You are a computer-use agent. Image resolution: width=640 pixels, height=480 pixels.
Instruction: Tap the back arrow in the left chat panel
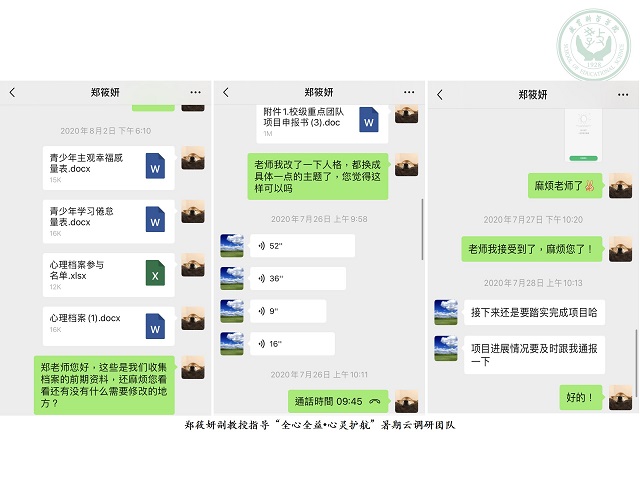(12, 93)
